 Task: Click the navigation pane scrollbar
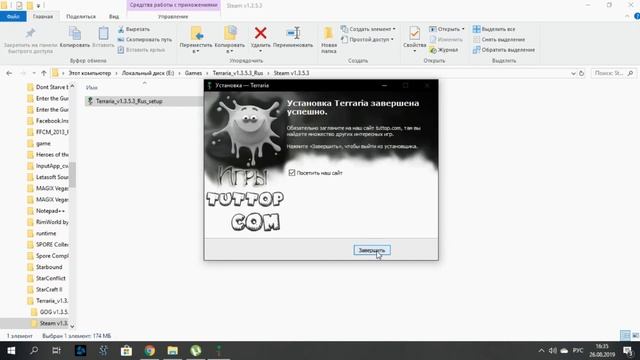point(72,174)
